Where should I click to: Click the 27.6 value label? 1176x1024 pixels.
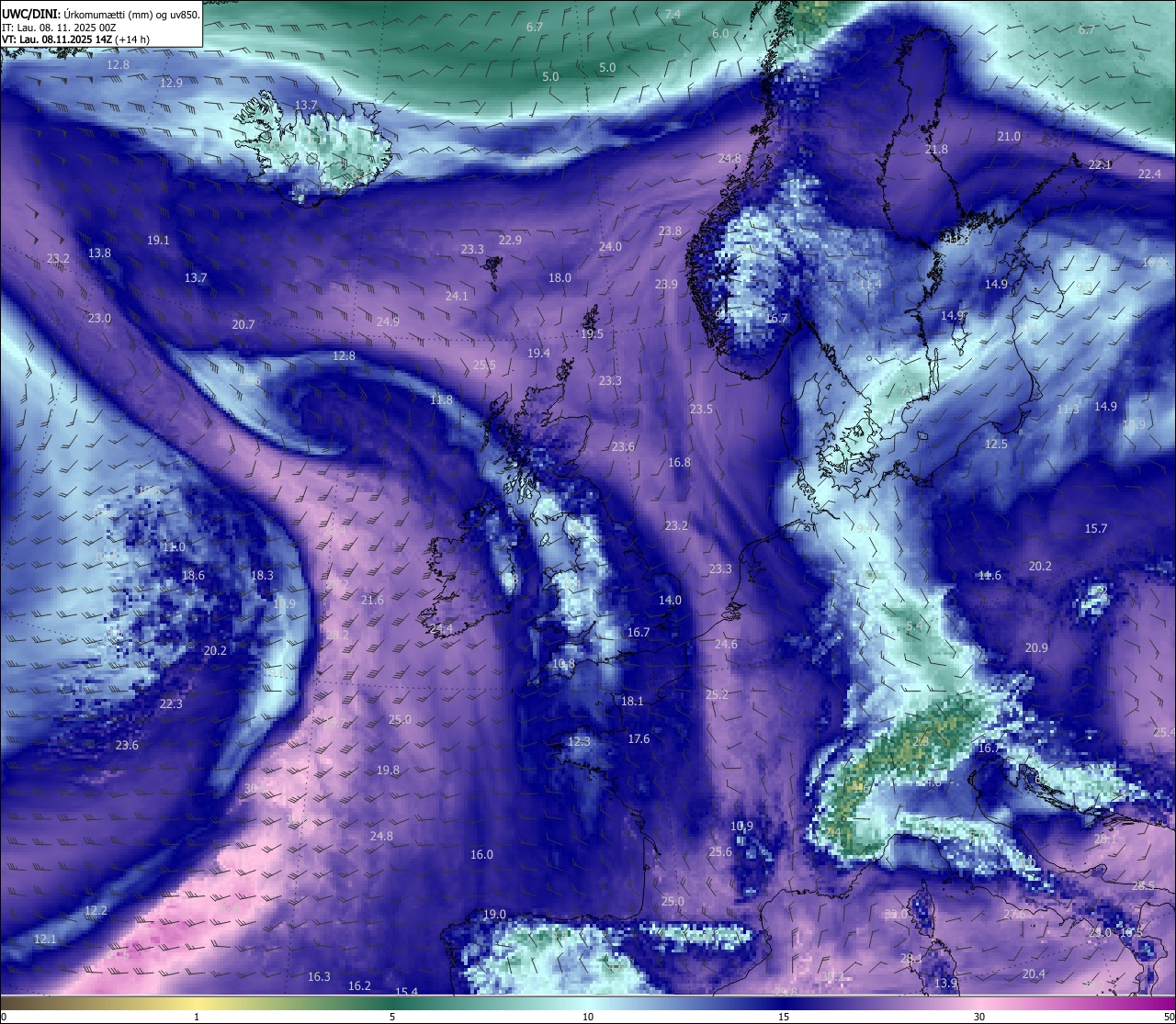click(1014, 915)
